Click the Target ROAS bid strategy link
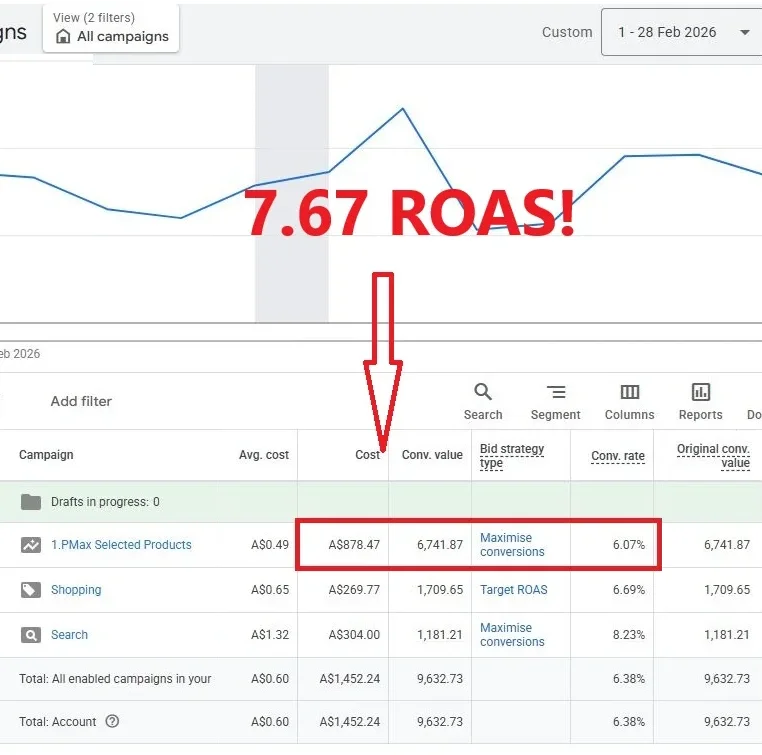Screen dimensions: 762x755 513,590
